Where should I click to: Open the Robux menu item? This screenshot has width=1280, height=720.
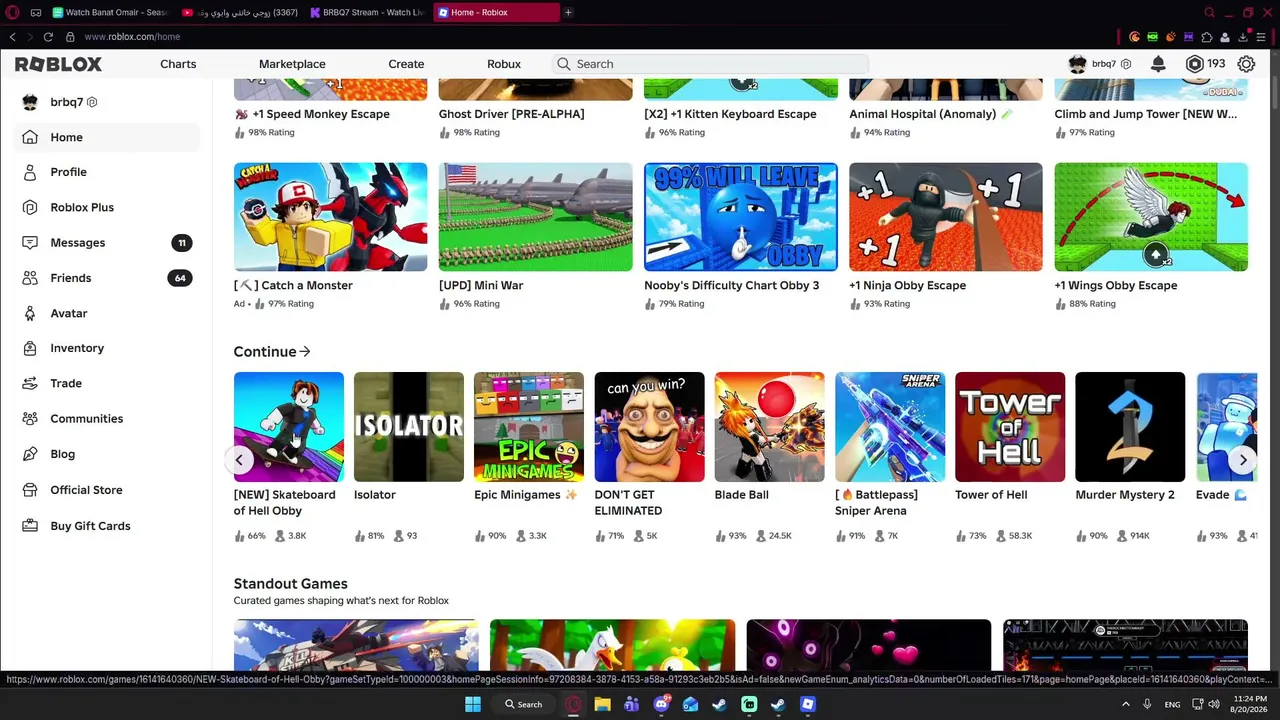(504, 64)
